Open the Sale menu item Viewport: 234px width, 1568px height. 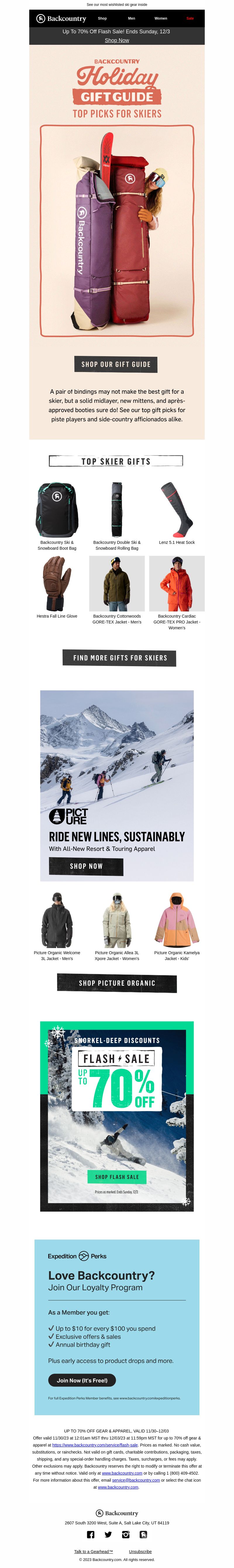click(x=190, y=18)
